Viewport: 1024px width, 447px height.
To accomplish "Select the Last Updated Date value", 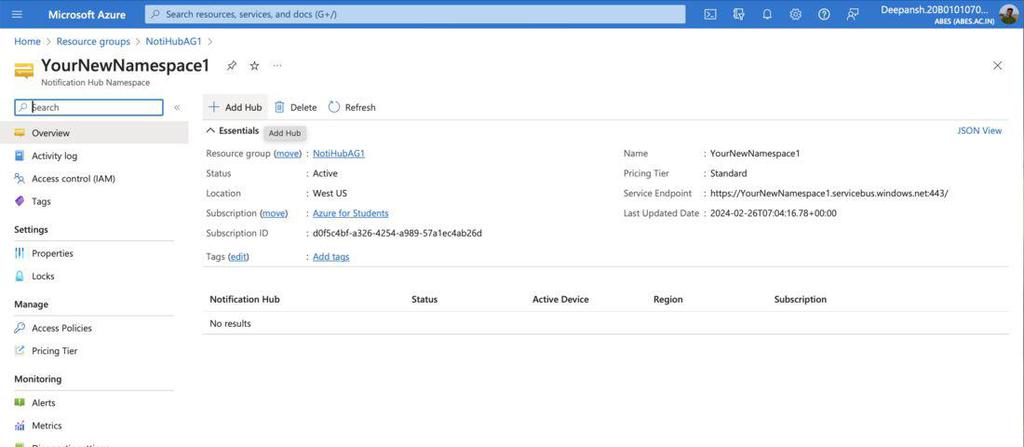I will 773,213.
